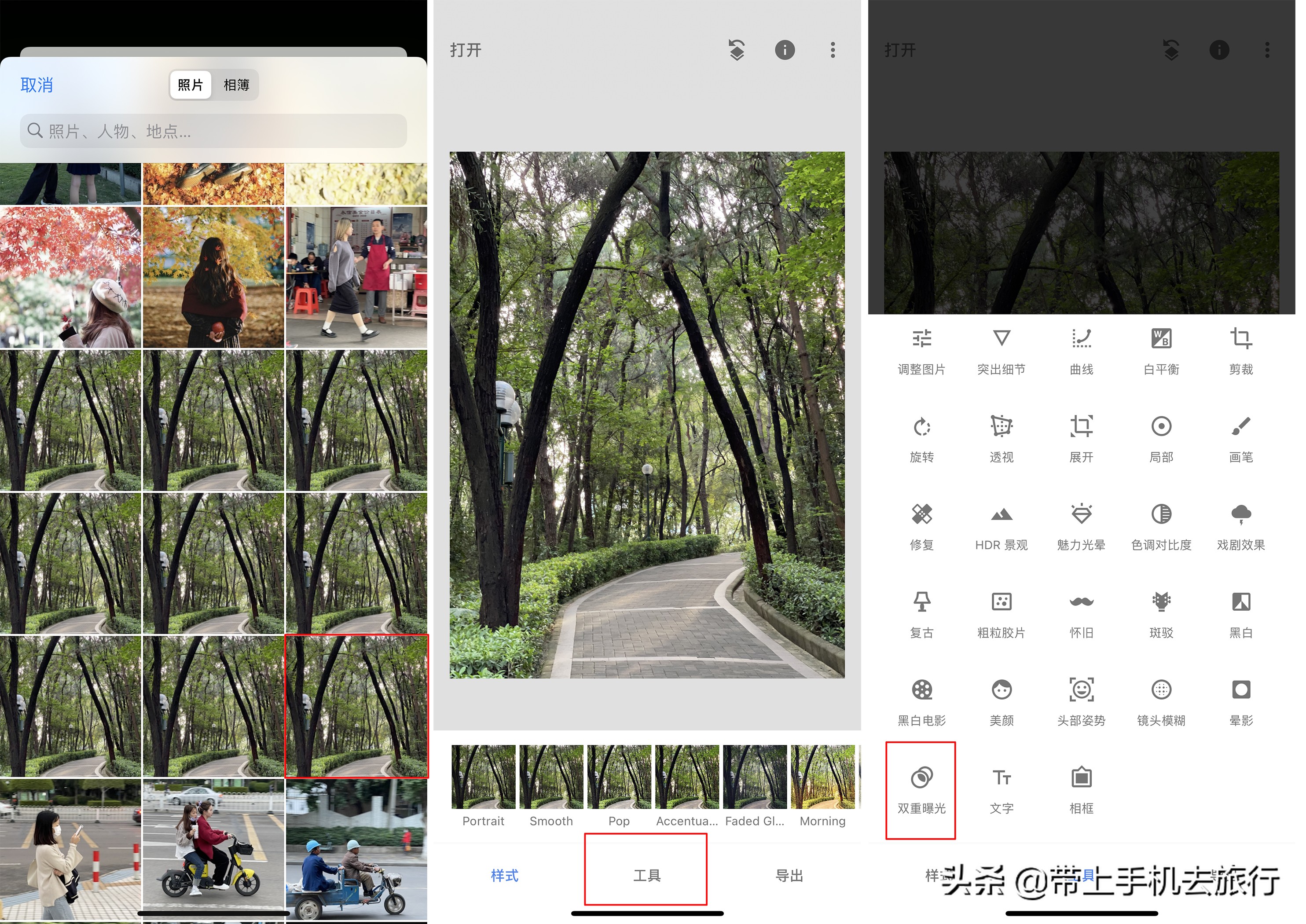1306x924 pixels.
Task: Open the 黑白电影 noir filter
Action: pyautogui.click(x=921, y=703)
